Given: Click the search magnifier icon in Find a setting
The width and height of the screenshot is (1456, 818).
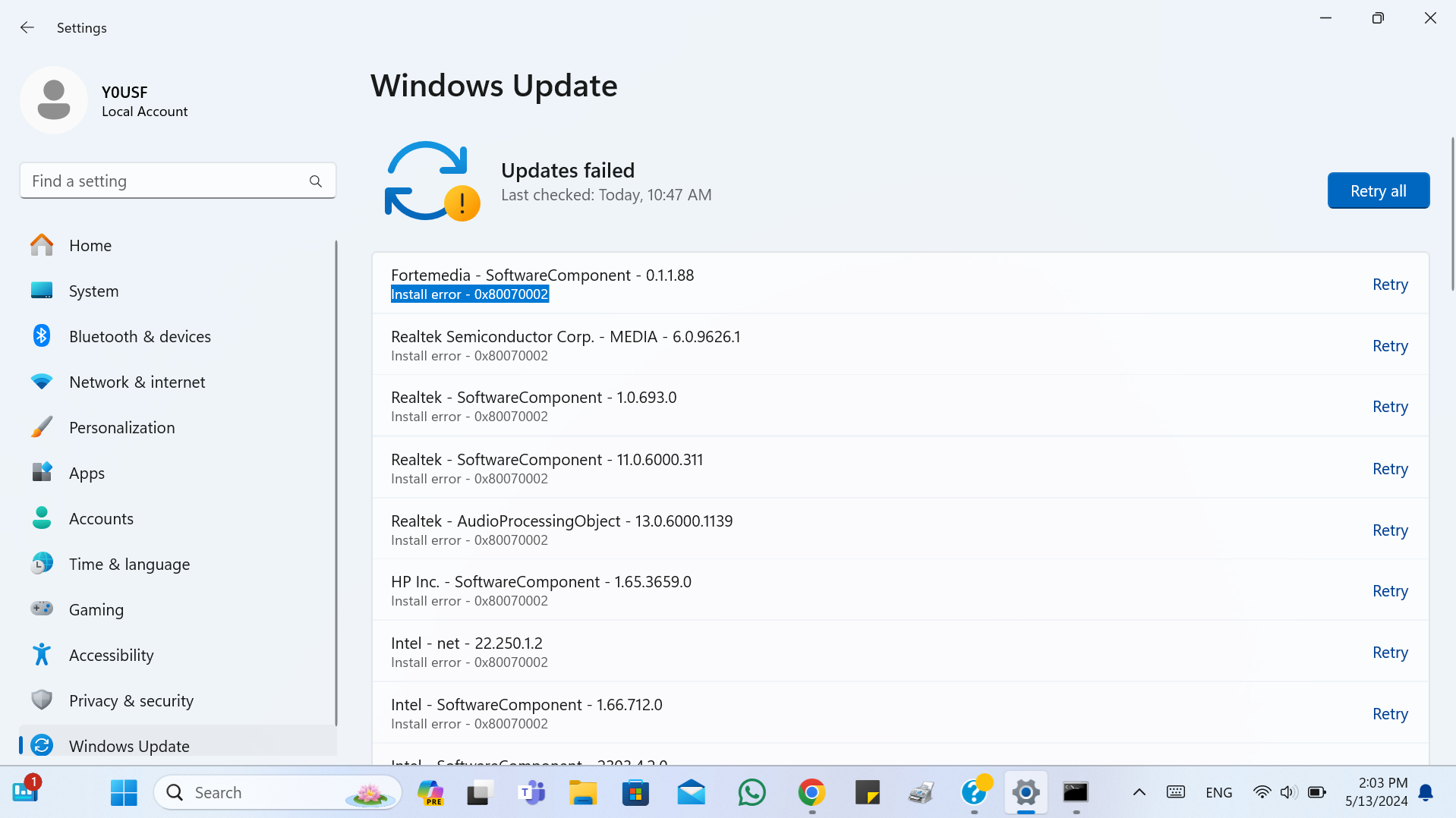Looking at the screenshot, I should [316, 181].
